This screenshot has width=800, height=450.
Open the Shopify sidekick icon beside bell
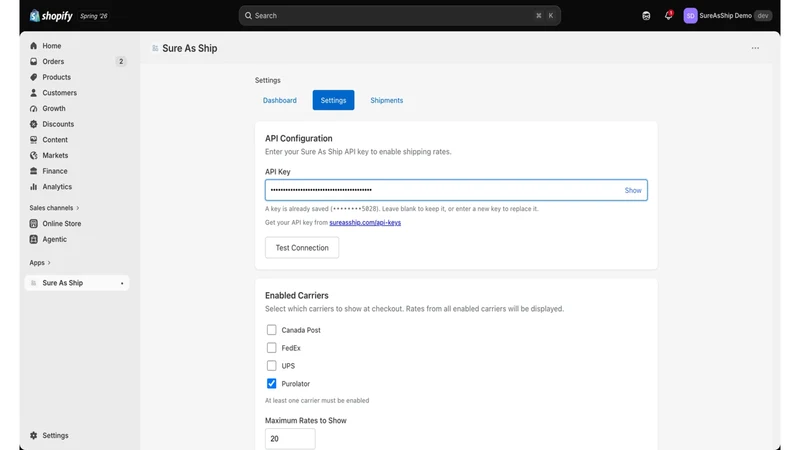(646, 16)
